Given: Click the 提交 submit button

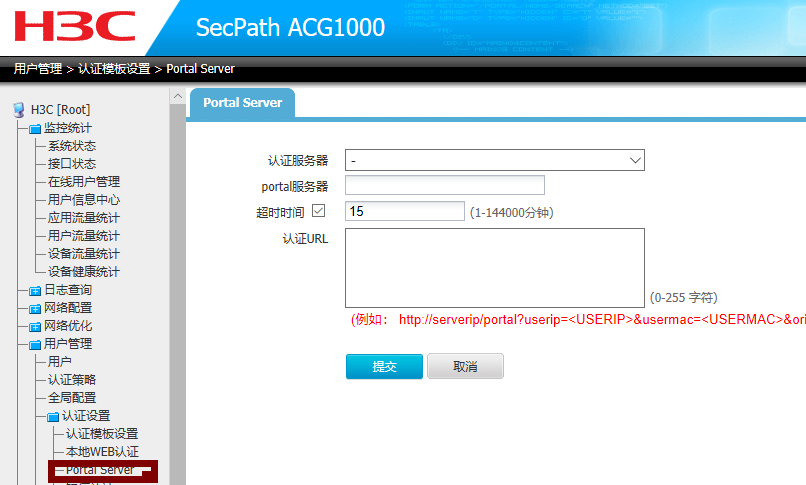Looking at the screenshot, I should tap(384, 366).
